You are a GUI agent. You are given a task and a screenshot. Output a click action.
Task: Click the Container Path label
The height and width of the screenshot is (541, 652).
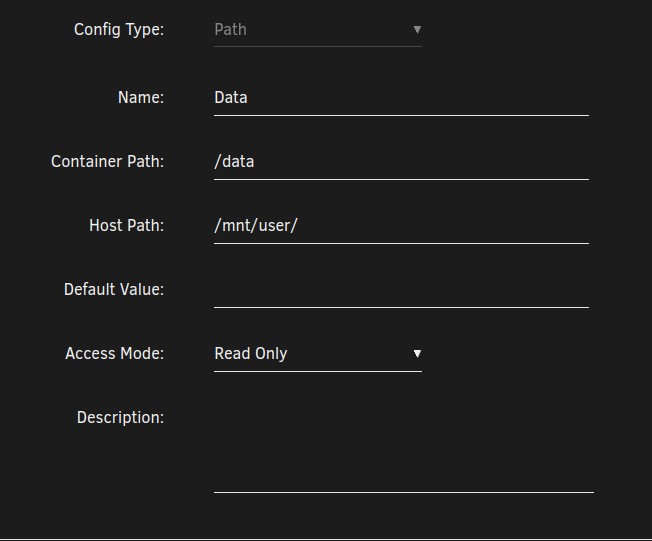[107, 162]
